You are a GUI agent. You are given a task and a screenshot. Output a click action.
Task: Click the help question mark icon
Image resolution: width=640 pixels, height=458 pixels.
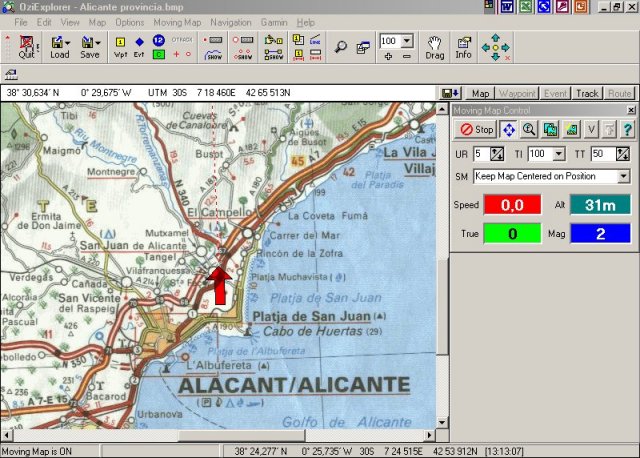(x=627, y=129)
